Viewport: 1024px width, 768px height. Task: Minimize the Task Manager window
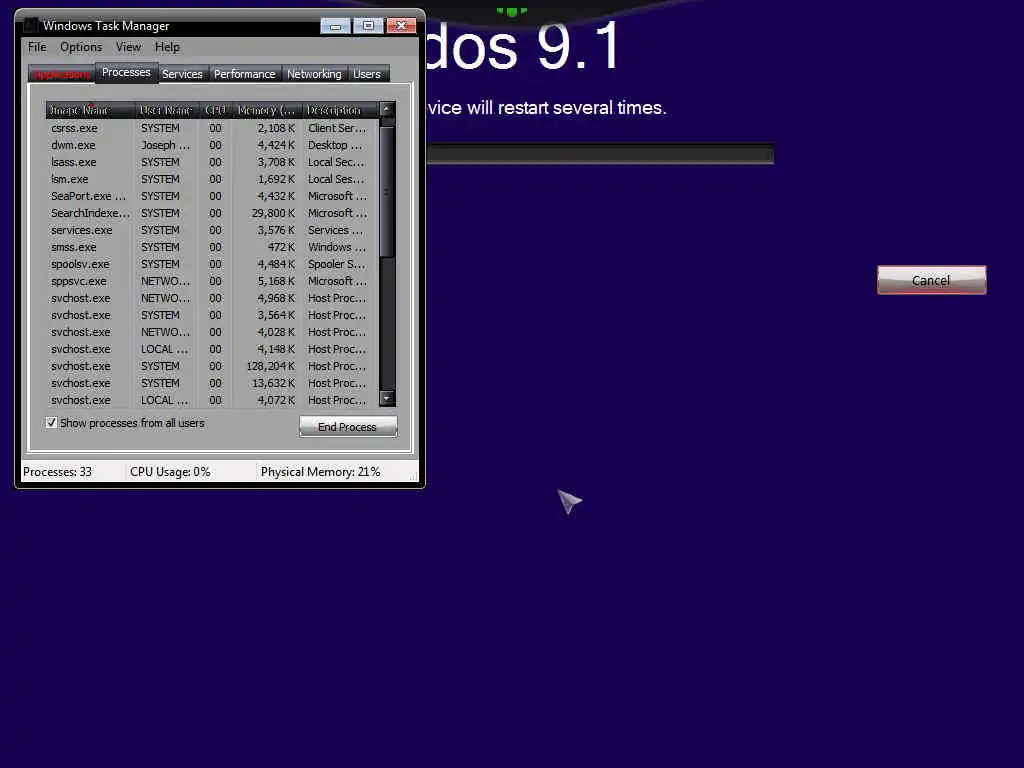(x=335, y=25)
